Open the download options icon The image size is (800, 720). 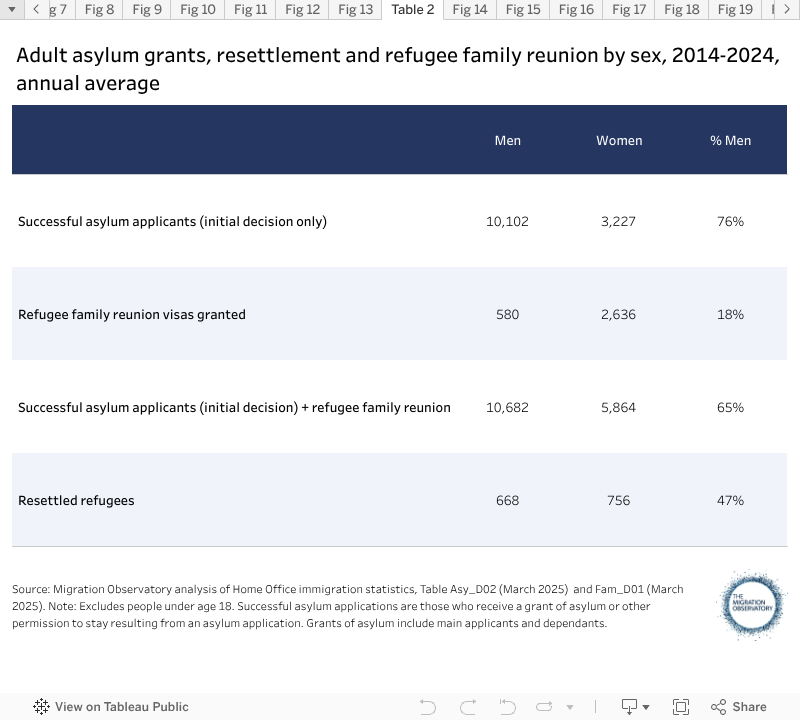click(631, 707)
